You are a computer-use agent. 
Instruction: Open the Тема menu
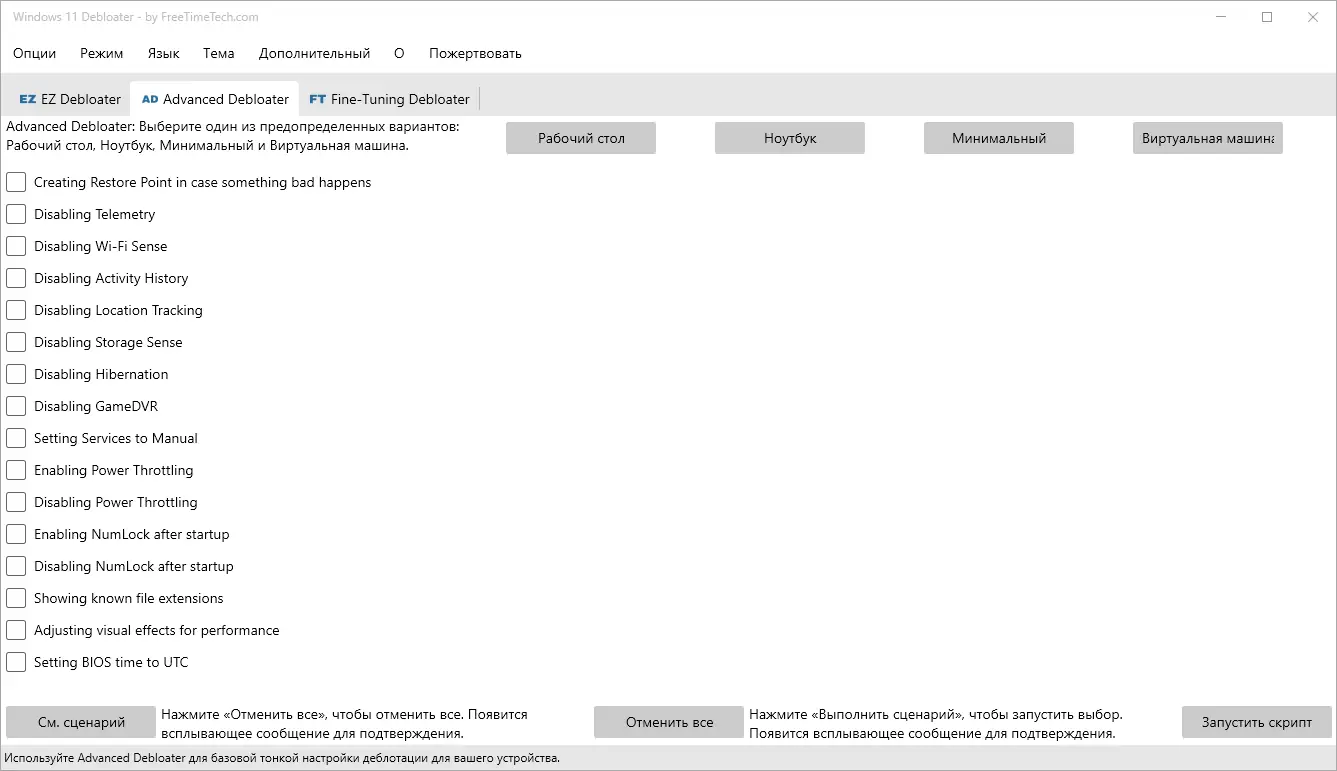[218, 53]
